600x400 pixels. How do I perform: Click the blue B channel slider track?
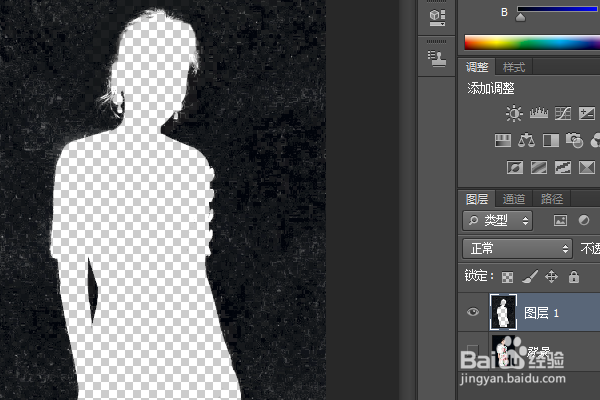coord(558,9)
